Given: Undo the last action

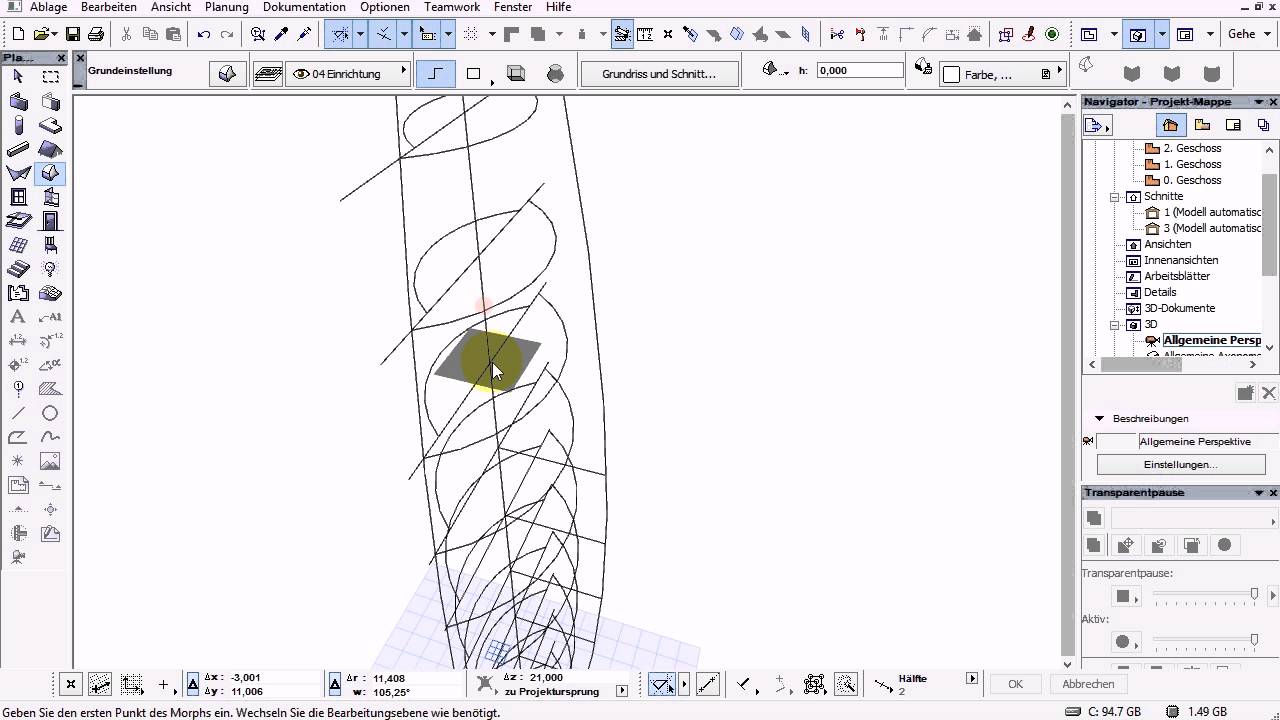Looking at the screenshot, I should (x=204, y=34).
